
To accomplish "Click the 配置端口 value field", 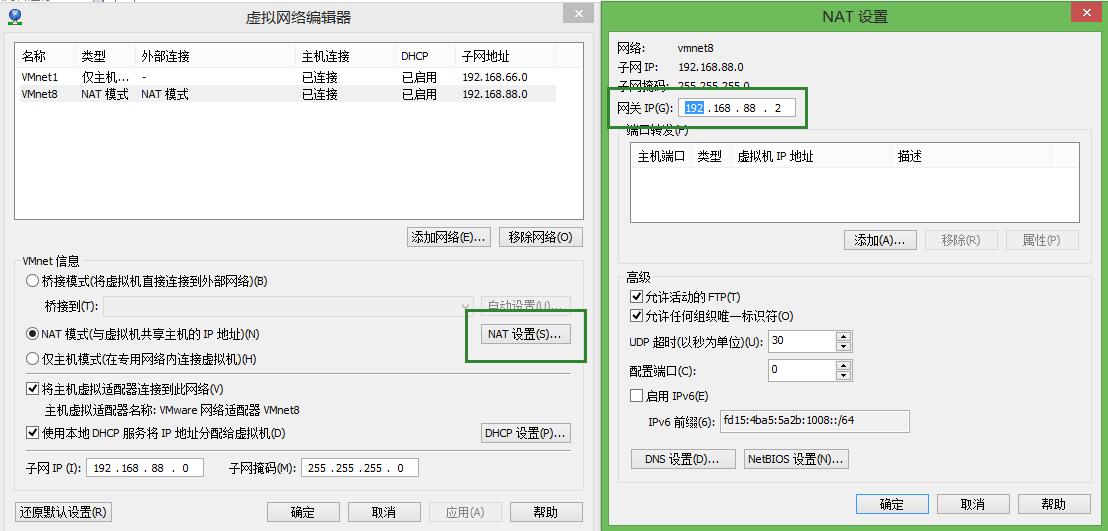I will (801, 370).
